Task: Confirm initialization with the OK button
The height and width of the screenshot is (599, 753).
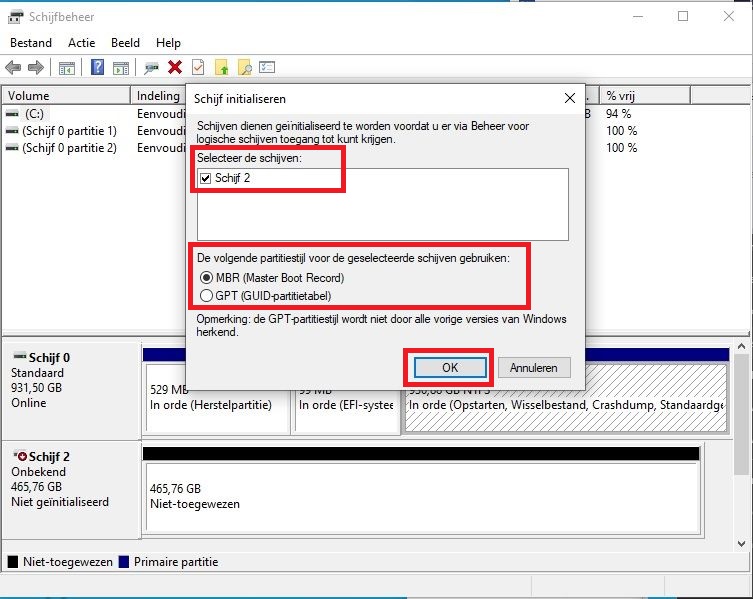Action: point(450,368)
